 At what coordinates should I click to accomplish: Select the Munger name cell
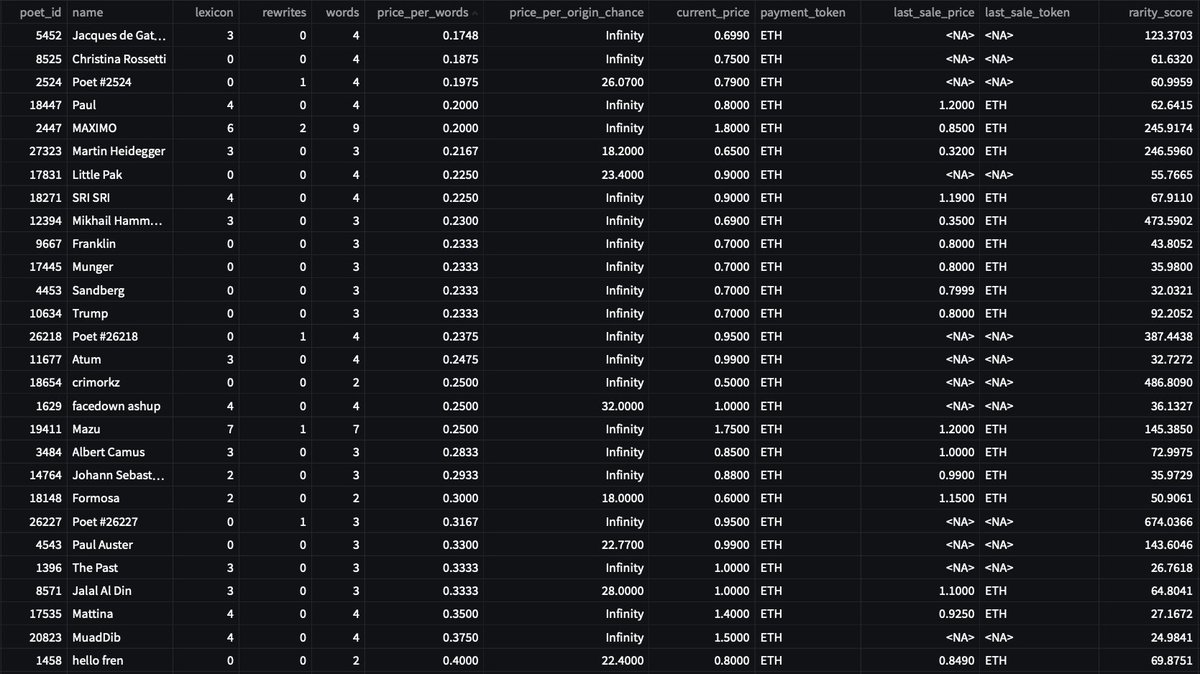click(x=120, y=267)
